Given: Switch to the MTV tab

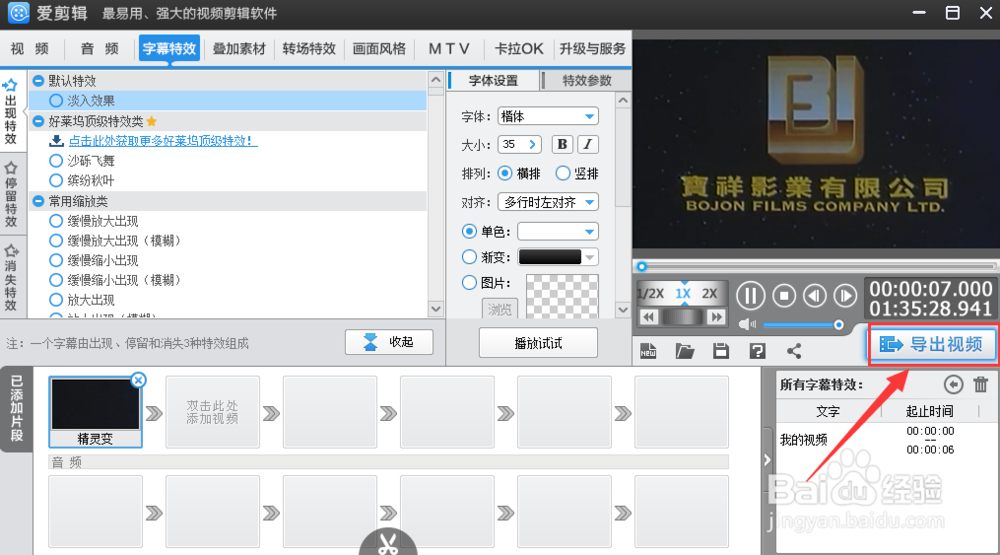Looking at the screenshot, I should [449, 48].
